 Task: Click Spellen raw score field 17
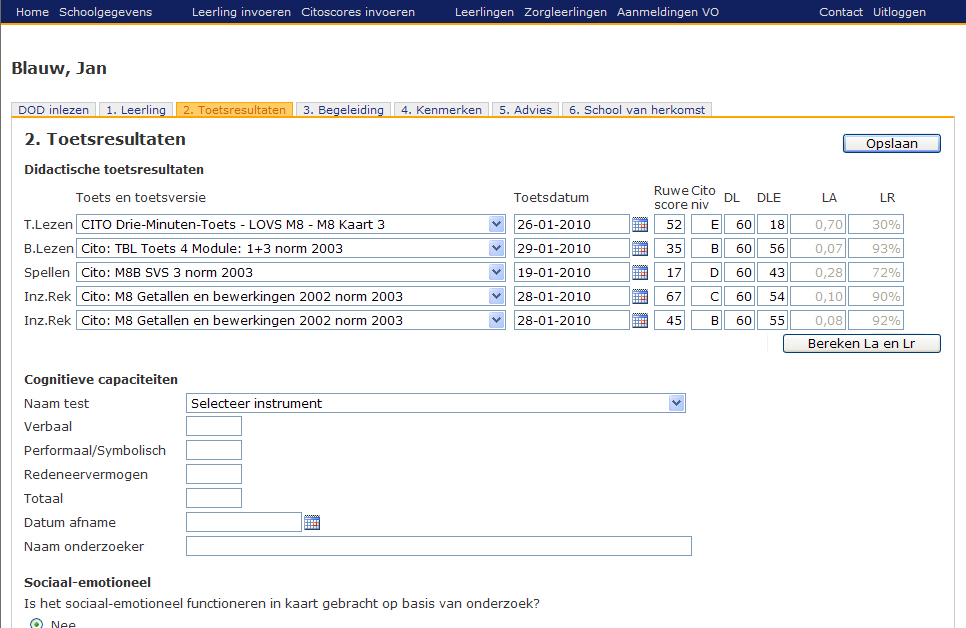pyautogui.click(x=669, y=272)
